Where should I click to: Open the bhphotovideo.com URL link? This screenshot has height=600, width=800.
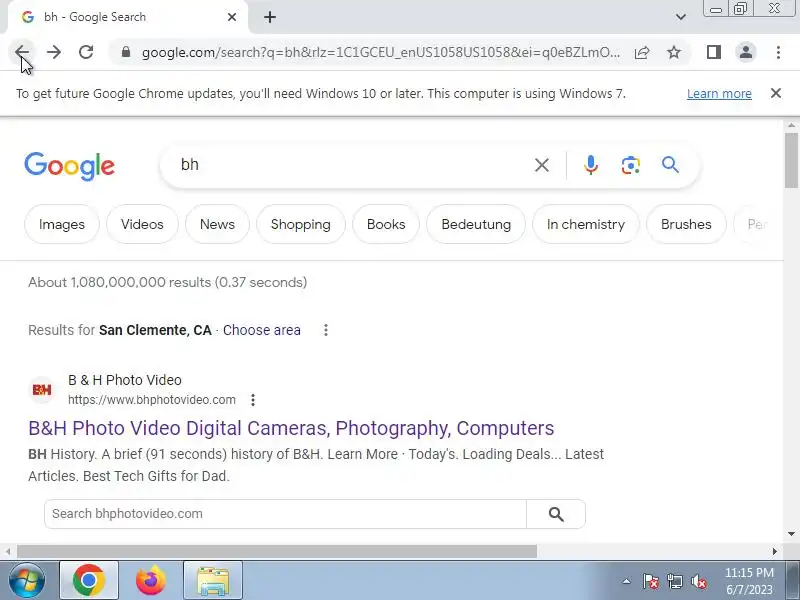(x=152, y=399)
